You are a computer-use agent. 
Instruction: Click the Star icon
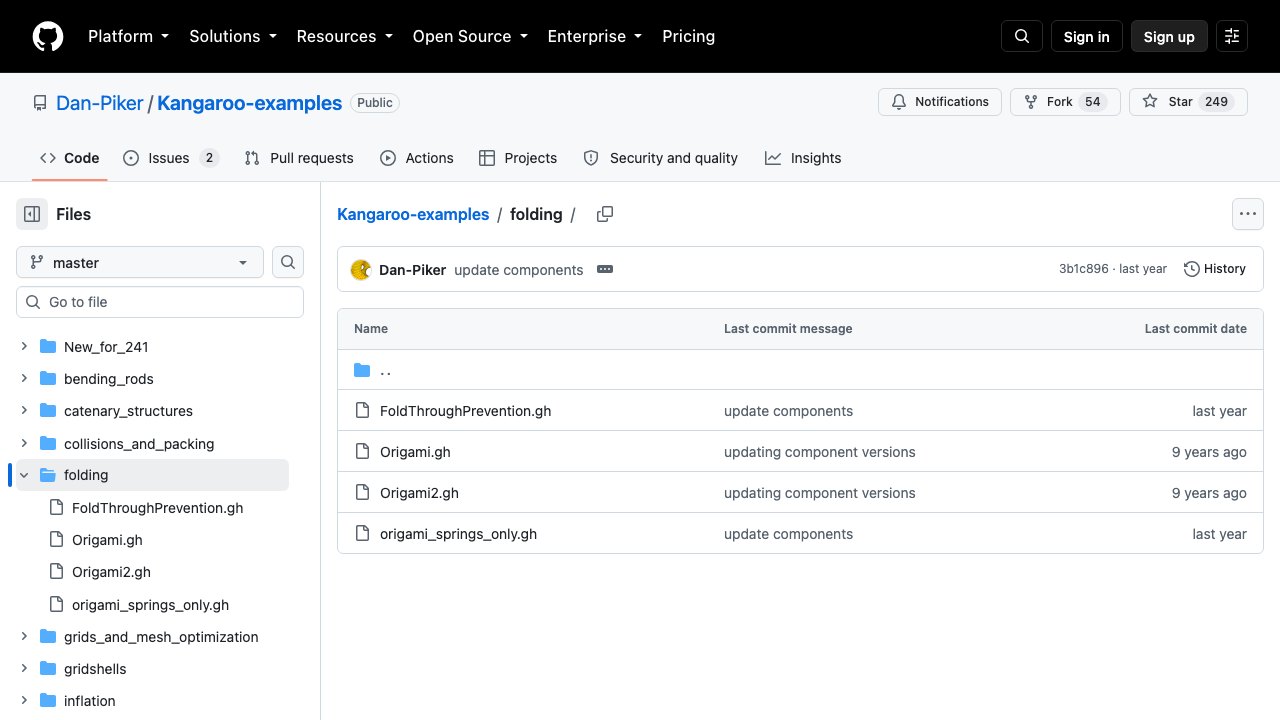coord(1150,102)
